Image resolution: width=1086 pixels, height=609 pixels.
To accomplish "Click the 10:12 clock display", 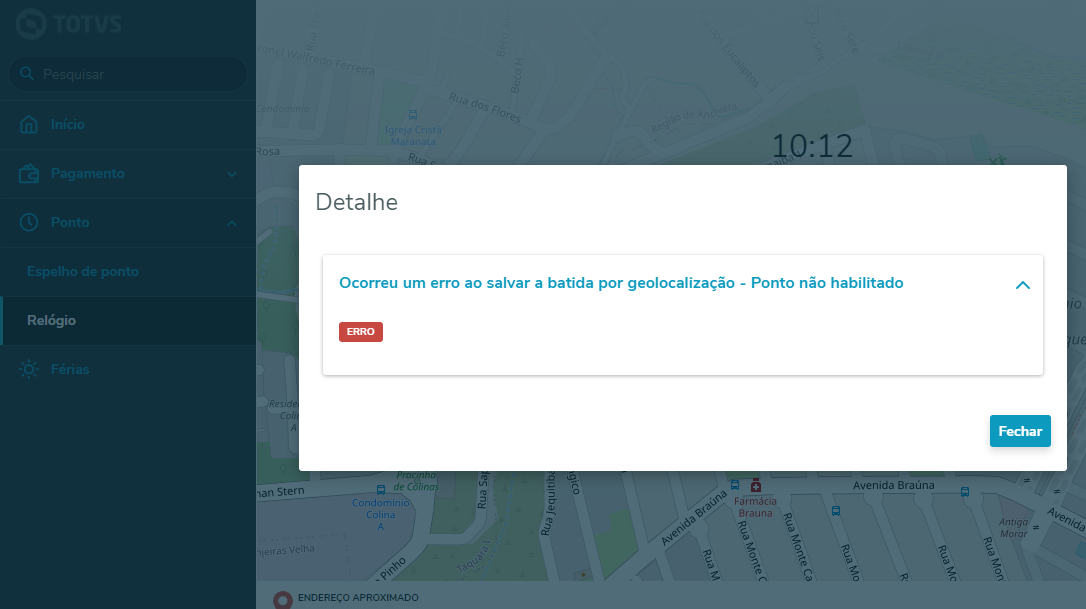I will (x=812, y=146).
